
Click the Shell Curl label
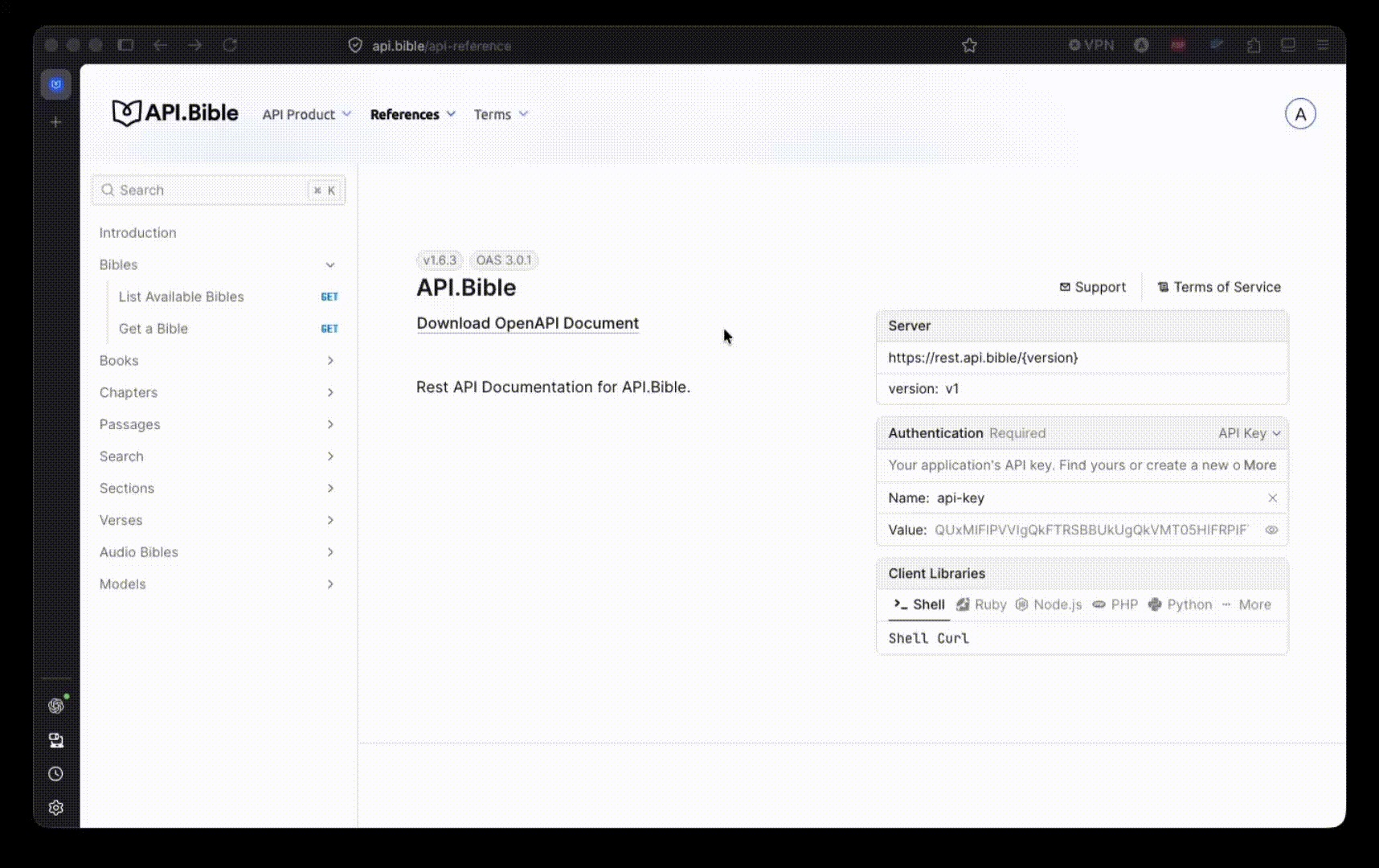click(928, 638)
